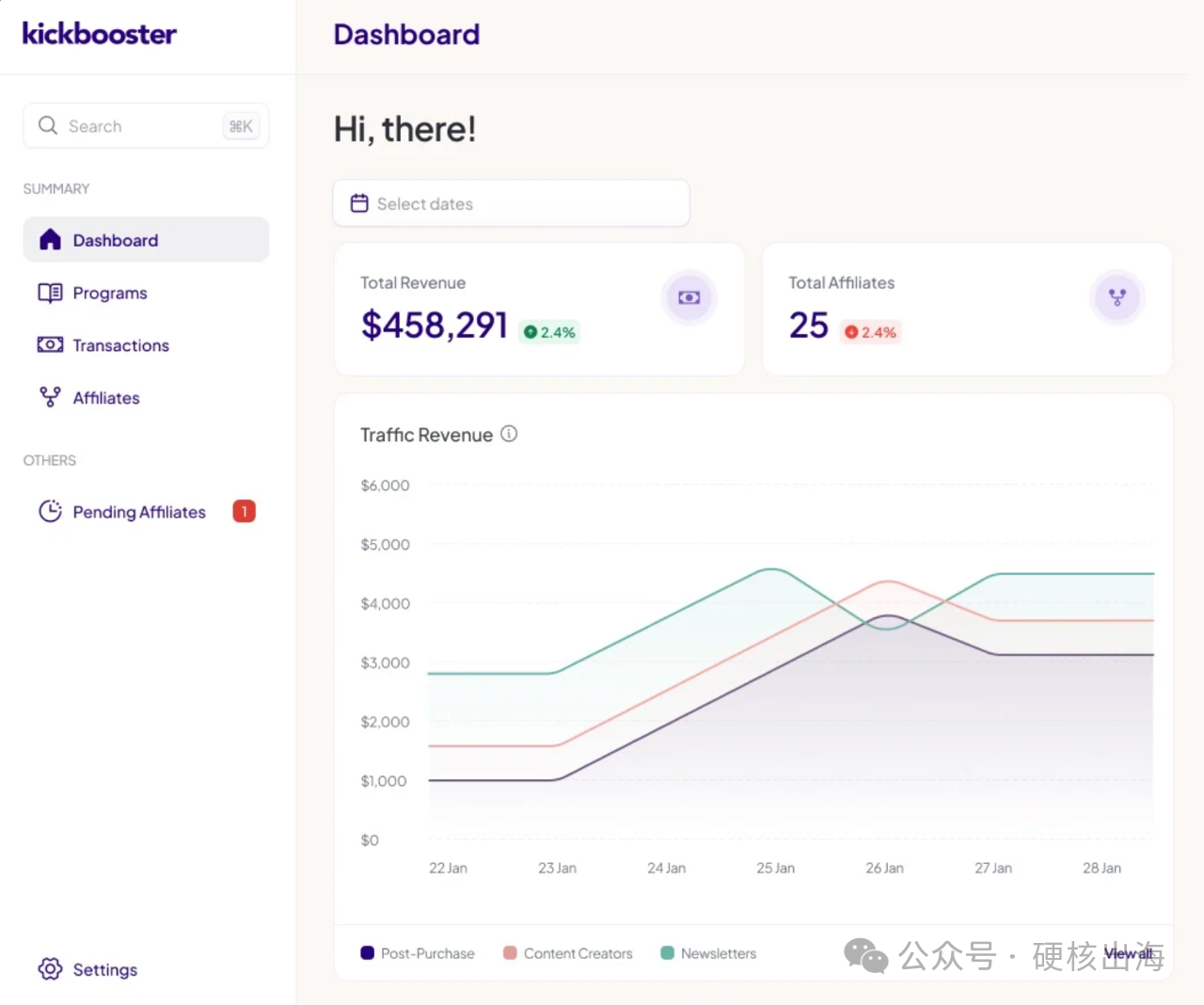Click the Traffic Revenue info icon
Image resolution: width=1204 pixels, height=1005 pixels.
(509, 434)
